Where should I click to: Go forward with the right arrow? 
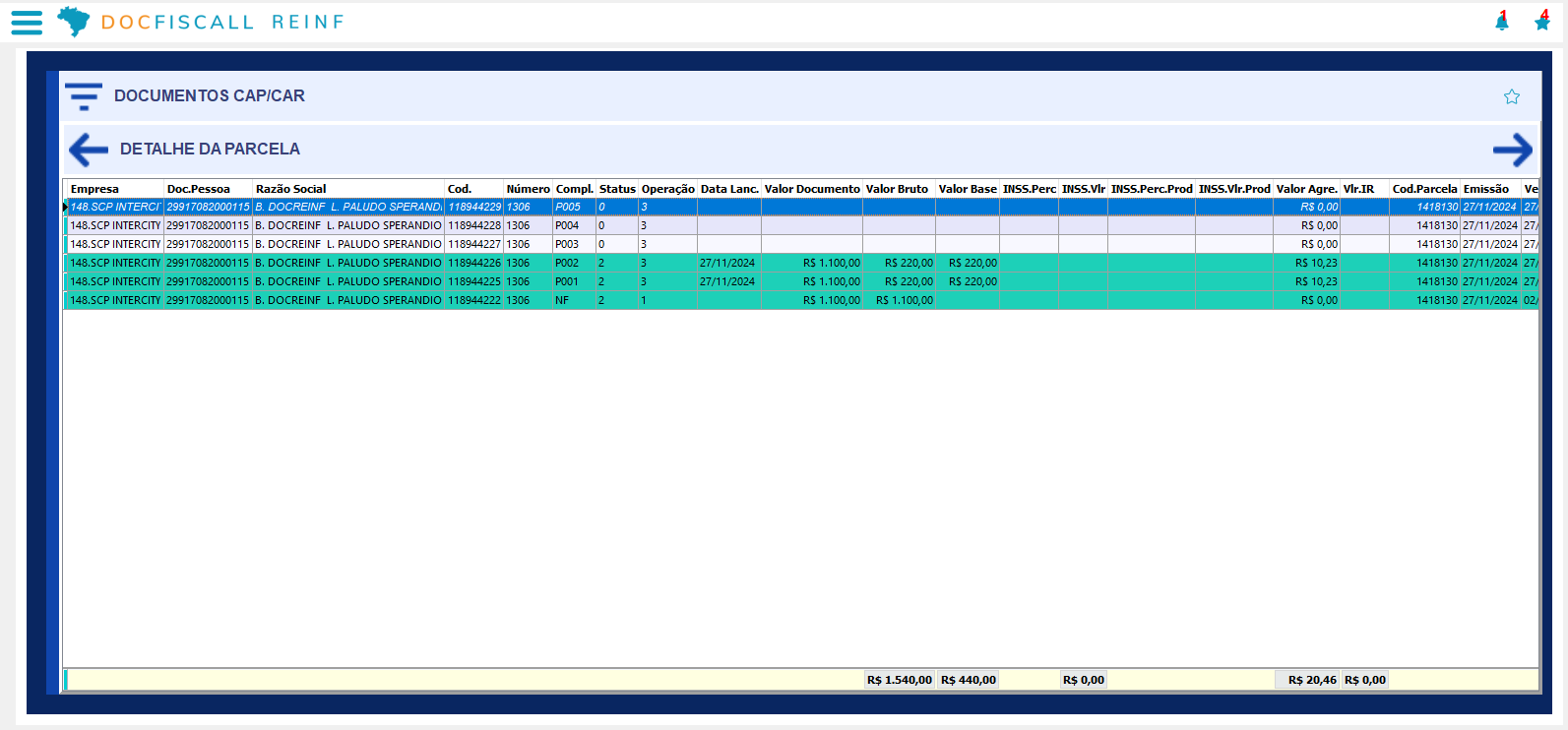point(1513,150)
